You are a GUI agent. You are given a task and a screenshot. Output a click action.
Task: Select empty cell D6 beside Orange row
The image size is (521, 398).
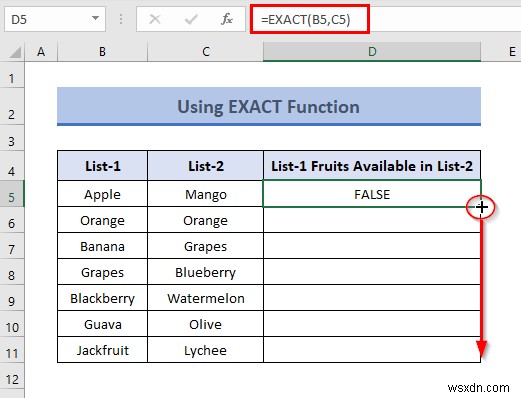pyautogui.click(x=372, y=220)
